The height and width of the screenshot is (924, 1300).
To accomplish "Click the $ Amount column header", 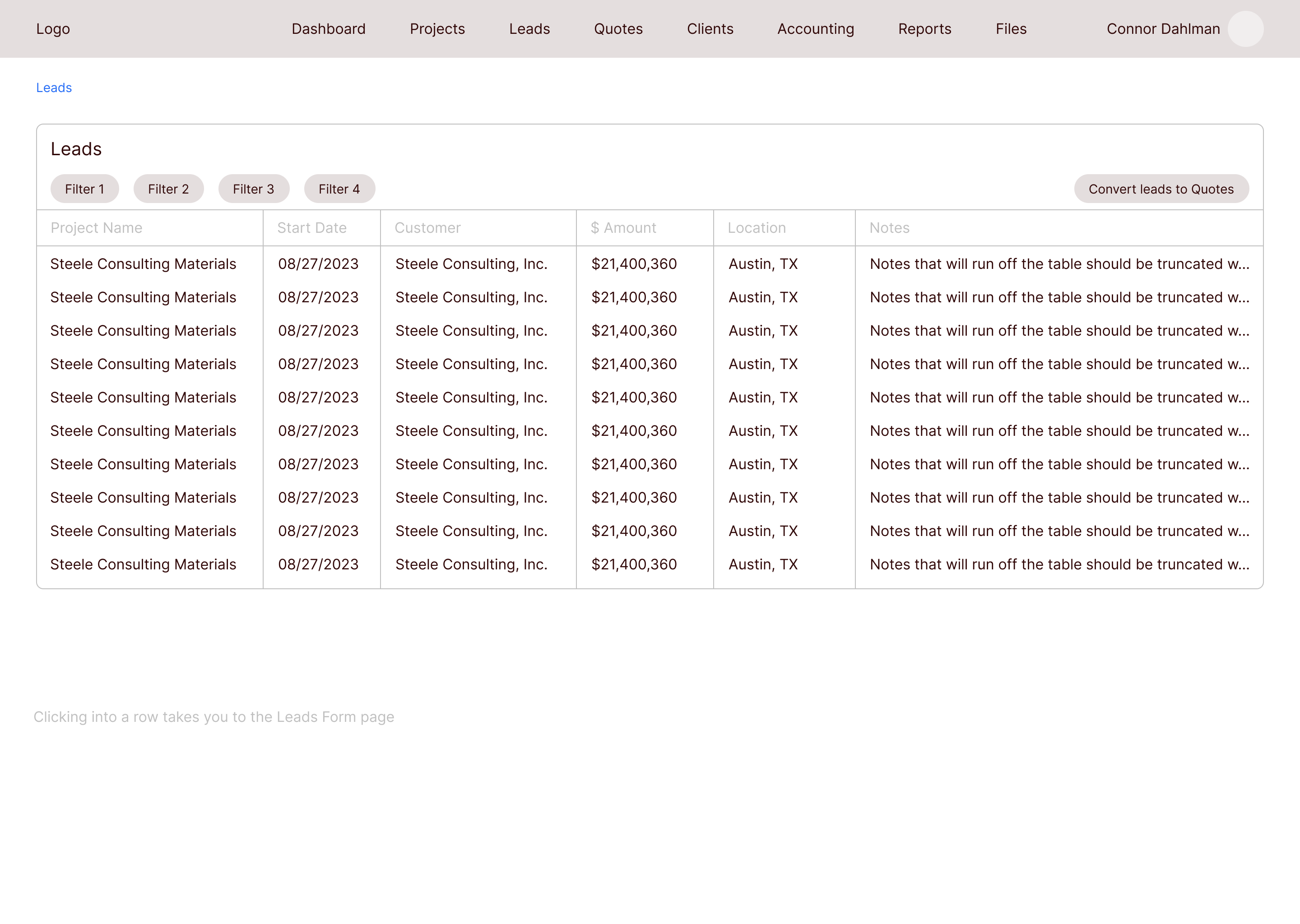I will click(623, 228).
